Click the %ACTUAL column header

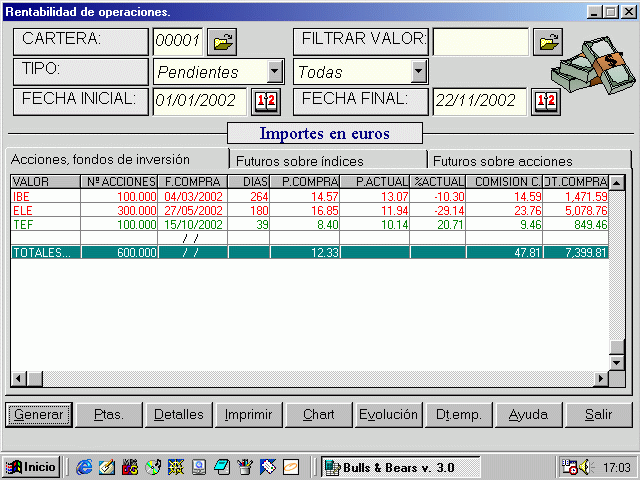tap(438, 182)
